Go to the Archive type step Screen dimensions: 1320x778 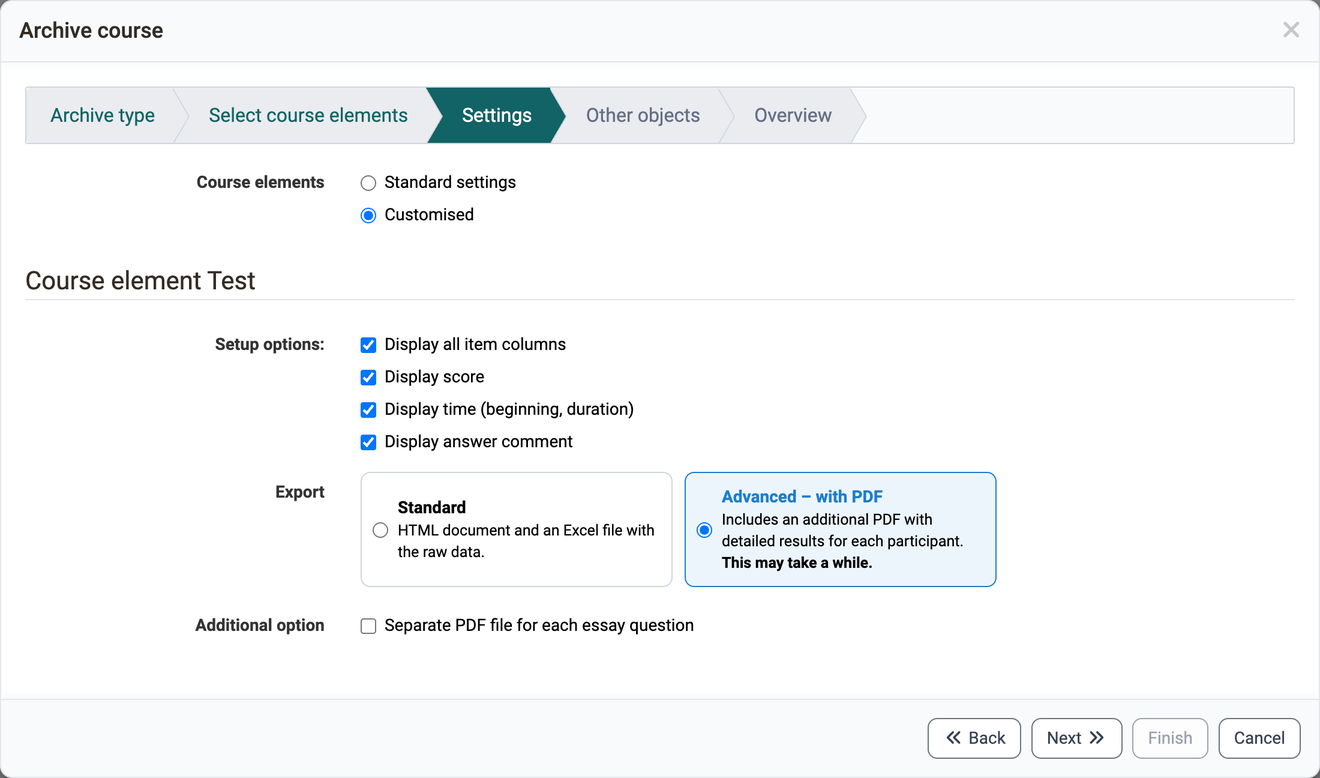click(x=102, y=115)
